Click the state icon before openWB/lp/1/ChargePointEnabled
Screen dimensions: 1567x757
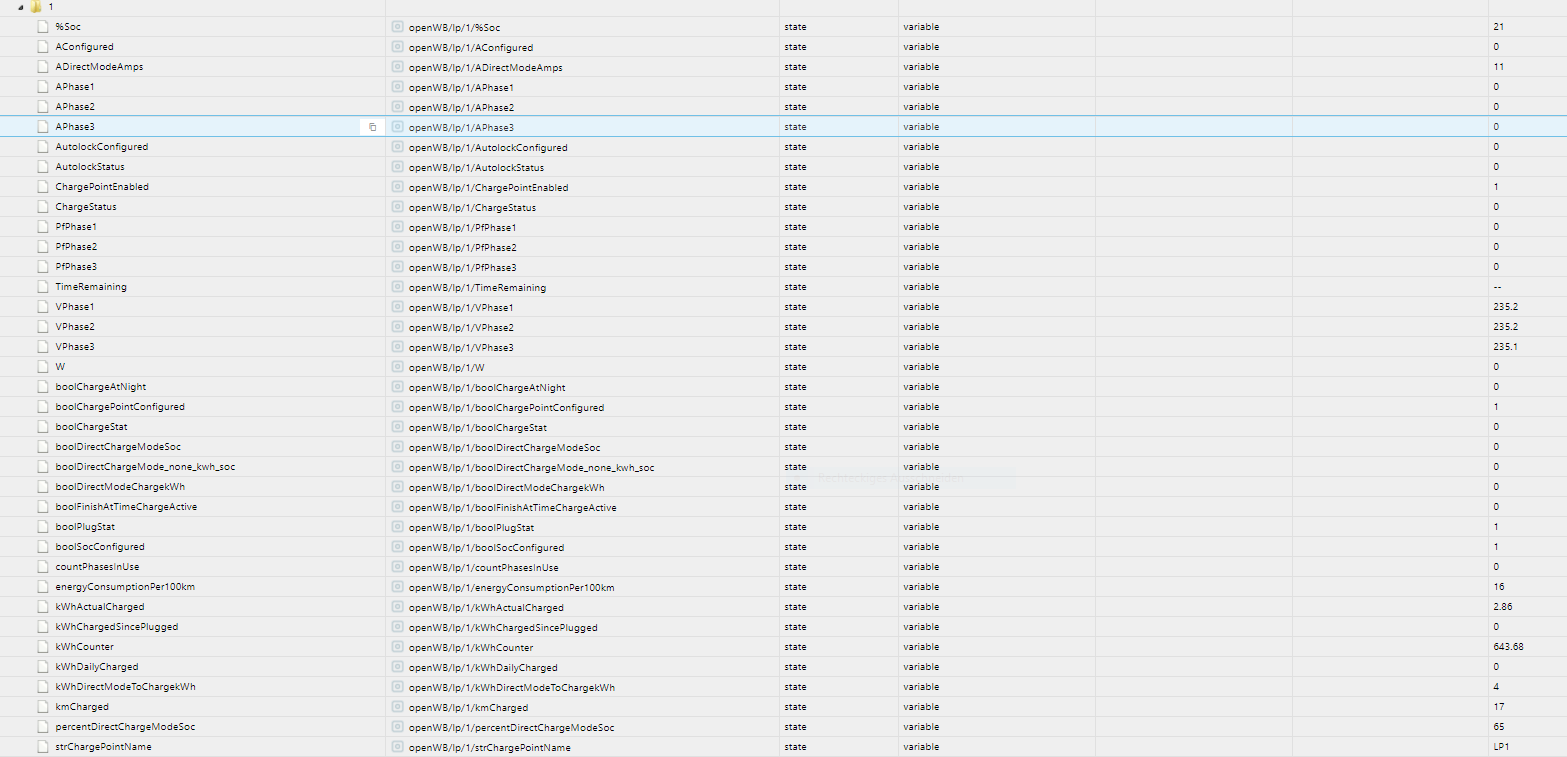[397, 187]
